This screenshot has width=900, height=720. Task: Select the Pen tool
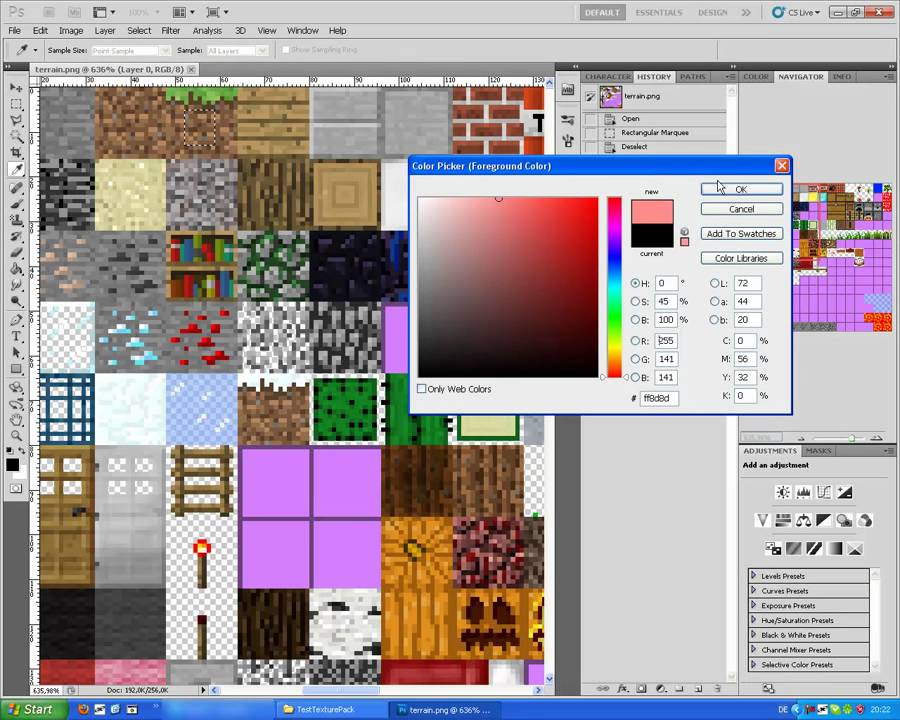pyautogui.click(x=16, y=320)
